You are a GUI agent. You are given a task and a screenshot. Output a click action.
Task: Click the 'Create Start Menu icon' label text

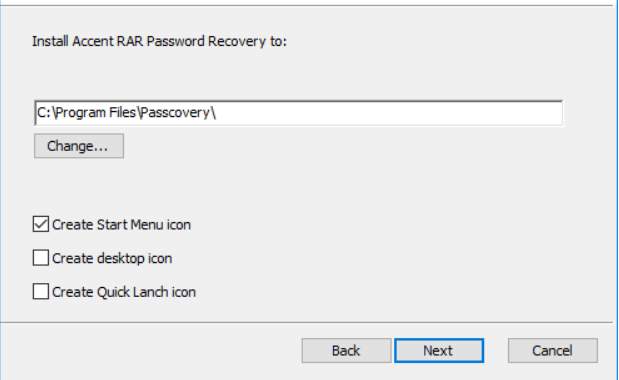click(122, 225)
